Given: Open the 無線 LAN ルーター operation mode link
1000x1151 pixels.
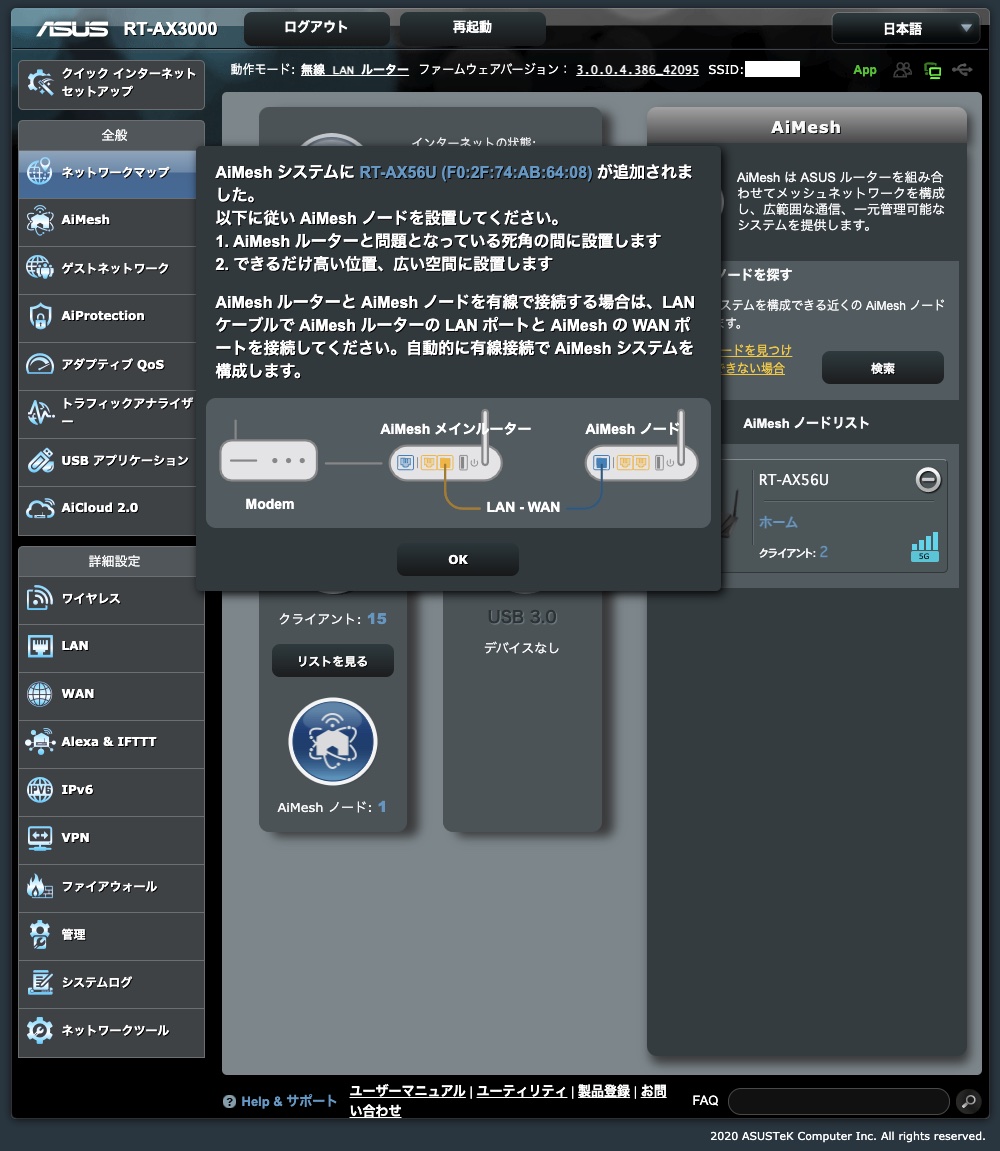Looking at the screenshot, I should tap(355, 70).
